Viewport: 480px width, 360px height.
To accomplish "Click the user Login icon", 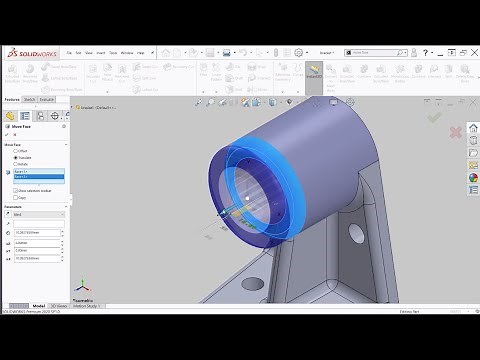I will click(414, 53).
